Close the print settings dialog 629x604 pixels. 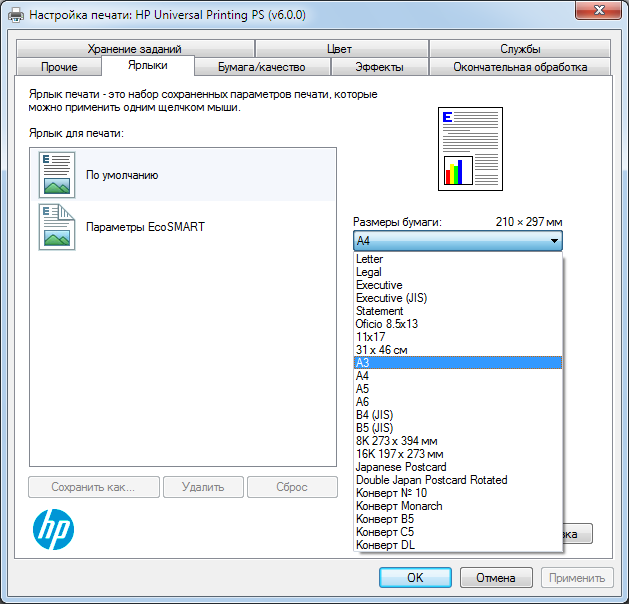[x=599, y=10]
